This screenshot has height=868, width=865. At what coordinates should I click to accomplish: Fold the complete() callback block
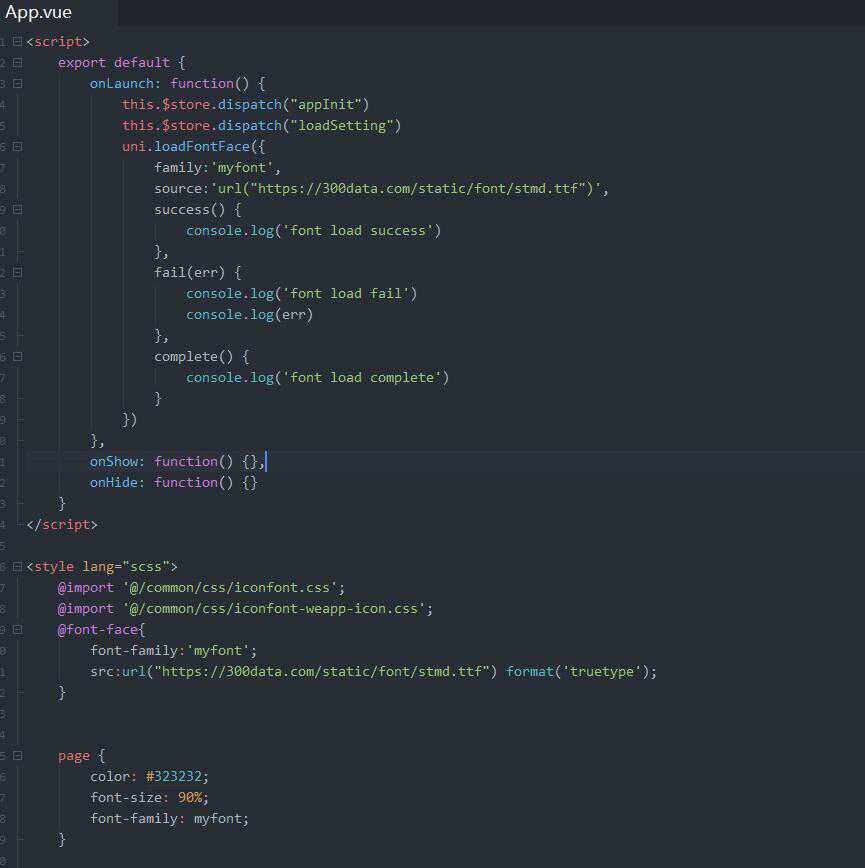coord(17,356)
